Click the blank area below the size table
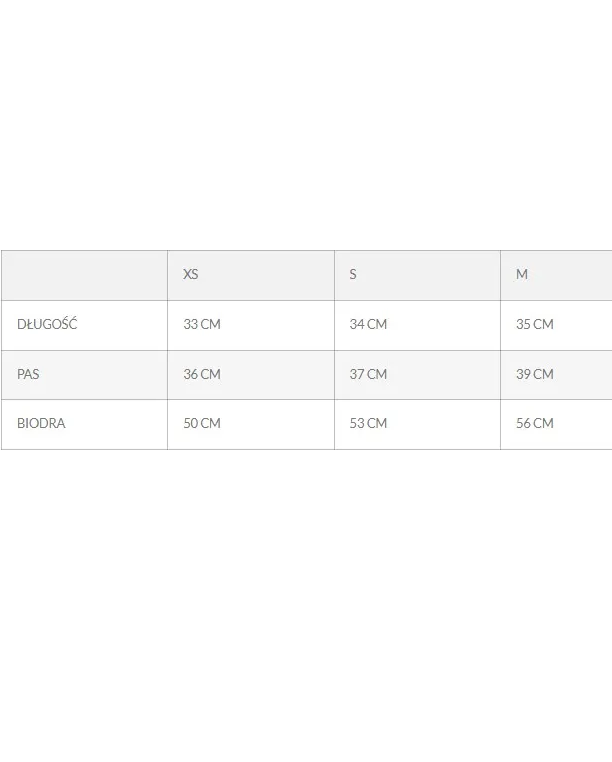 pos(306,600)
